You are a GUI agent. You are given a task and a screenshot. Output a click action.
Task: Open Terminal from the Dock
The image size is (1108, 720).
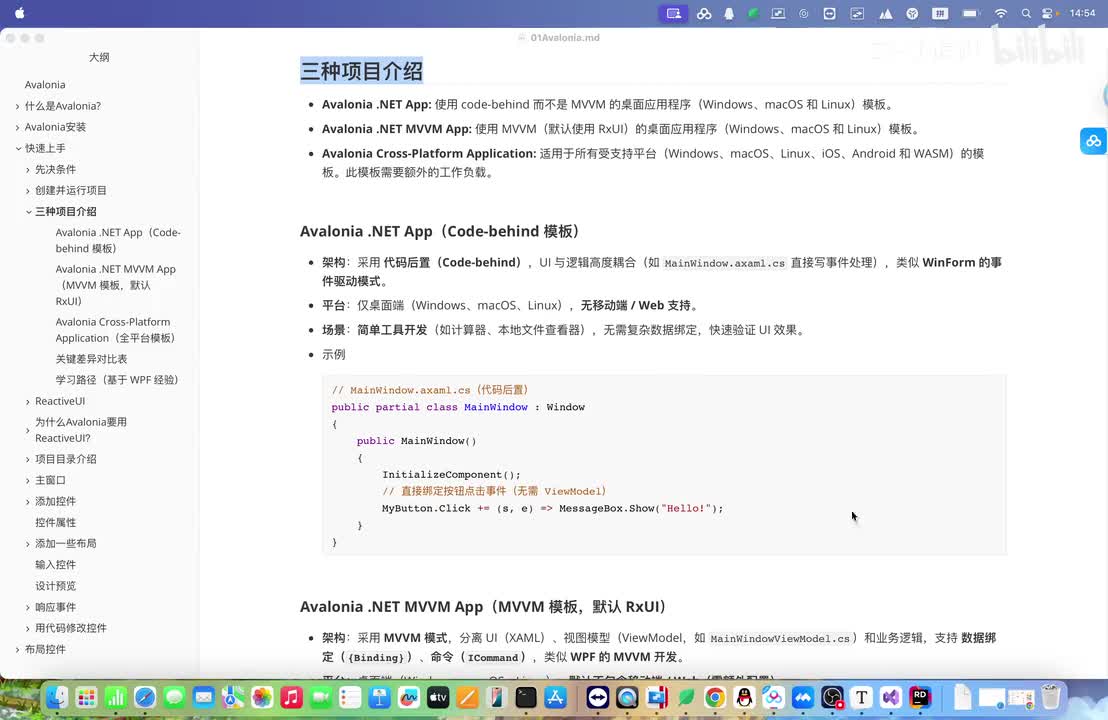(x=526, y=698)
